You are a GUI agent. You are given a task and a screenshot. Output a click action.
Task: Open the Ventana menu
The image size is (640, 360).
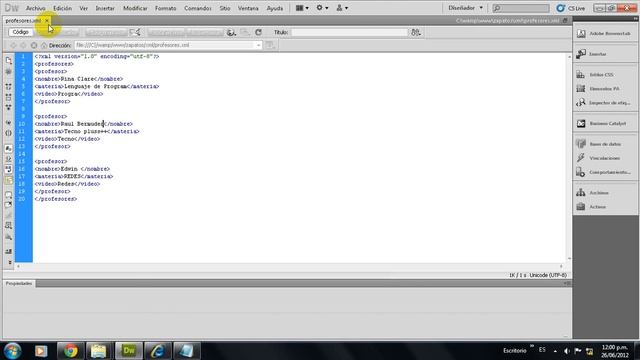point(248,8)
